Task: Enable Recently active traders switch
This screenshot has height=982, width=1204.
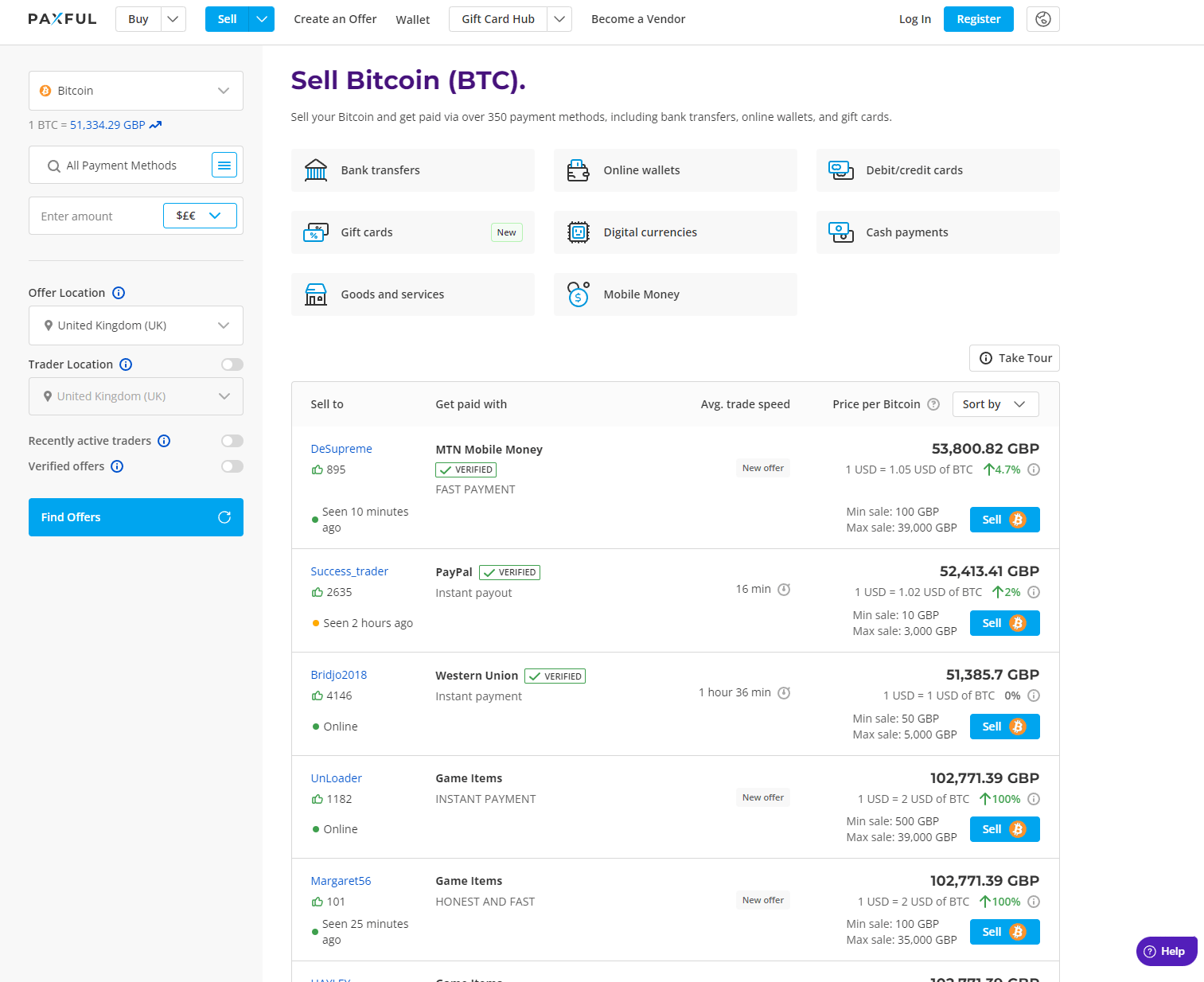Action: click(x=232, y=441)
